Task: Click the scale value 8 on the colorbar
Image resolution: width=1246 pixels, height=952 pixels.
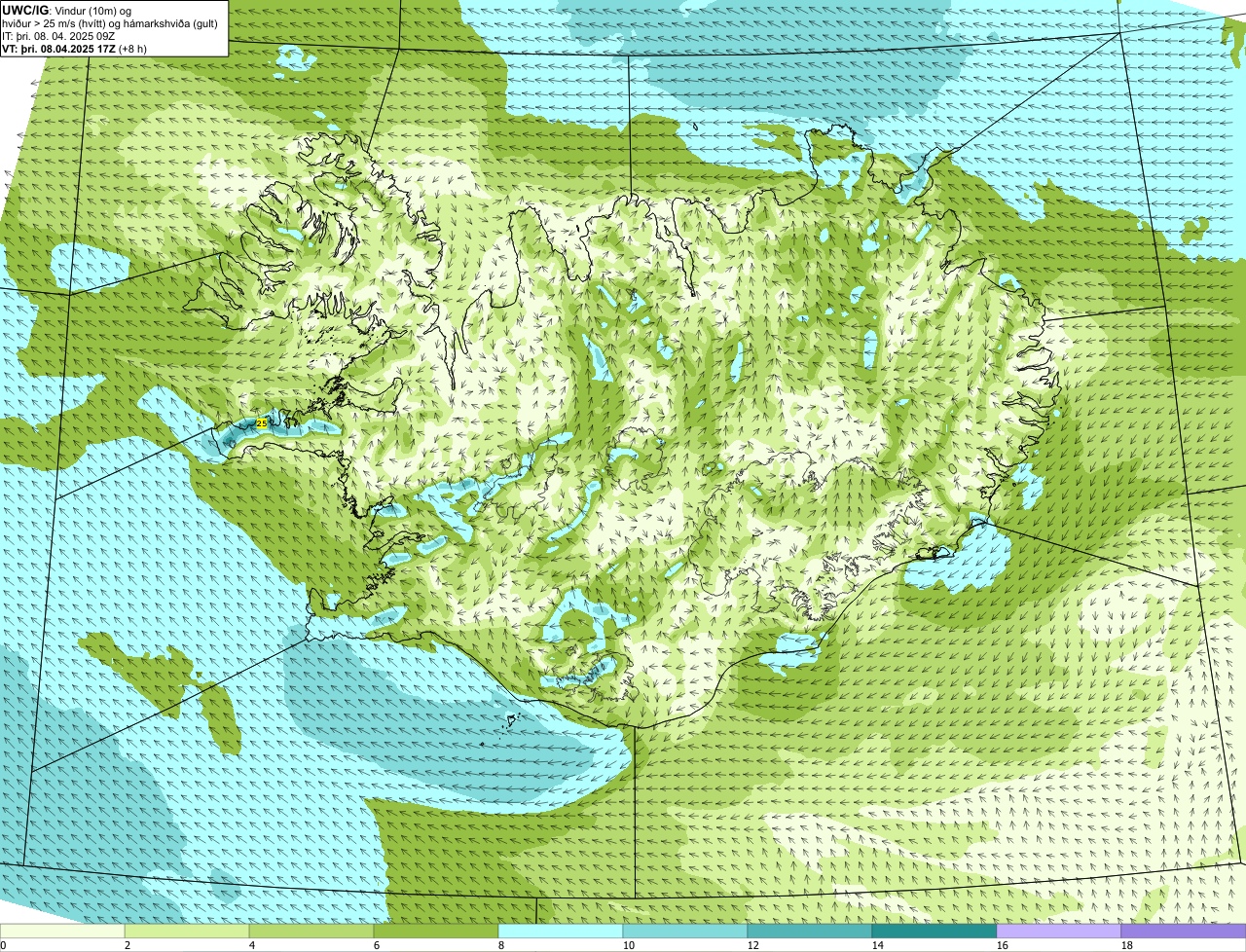Action: tap(501, 945)
